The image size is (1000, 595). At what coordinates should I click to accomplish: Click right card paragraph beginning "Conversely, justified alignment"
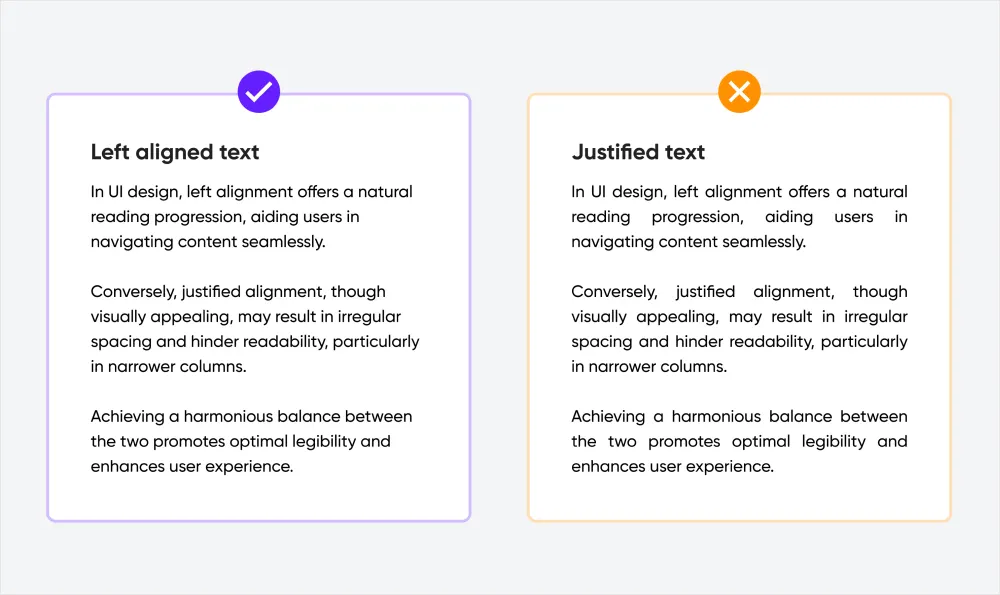click(x=739, y=329)
